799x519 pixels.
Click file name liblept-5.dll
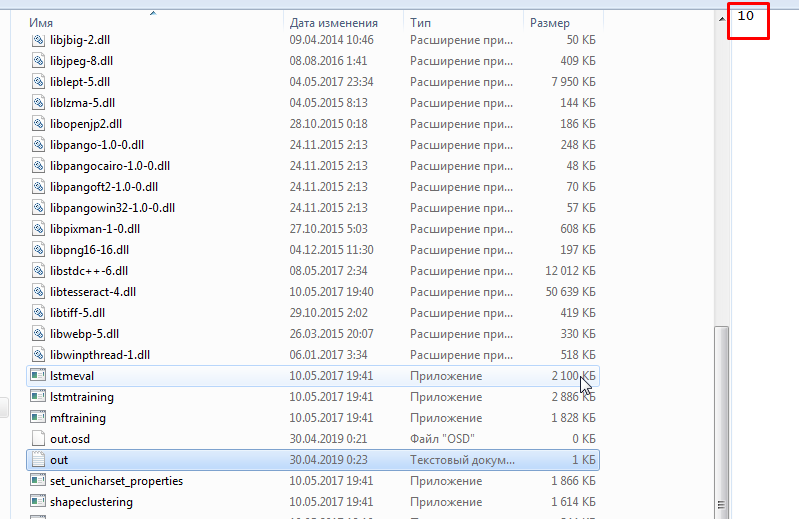point(80,81)
